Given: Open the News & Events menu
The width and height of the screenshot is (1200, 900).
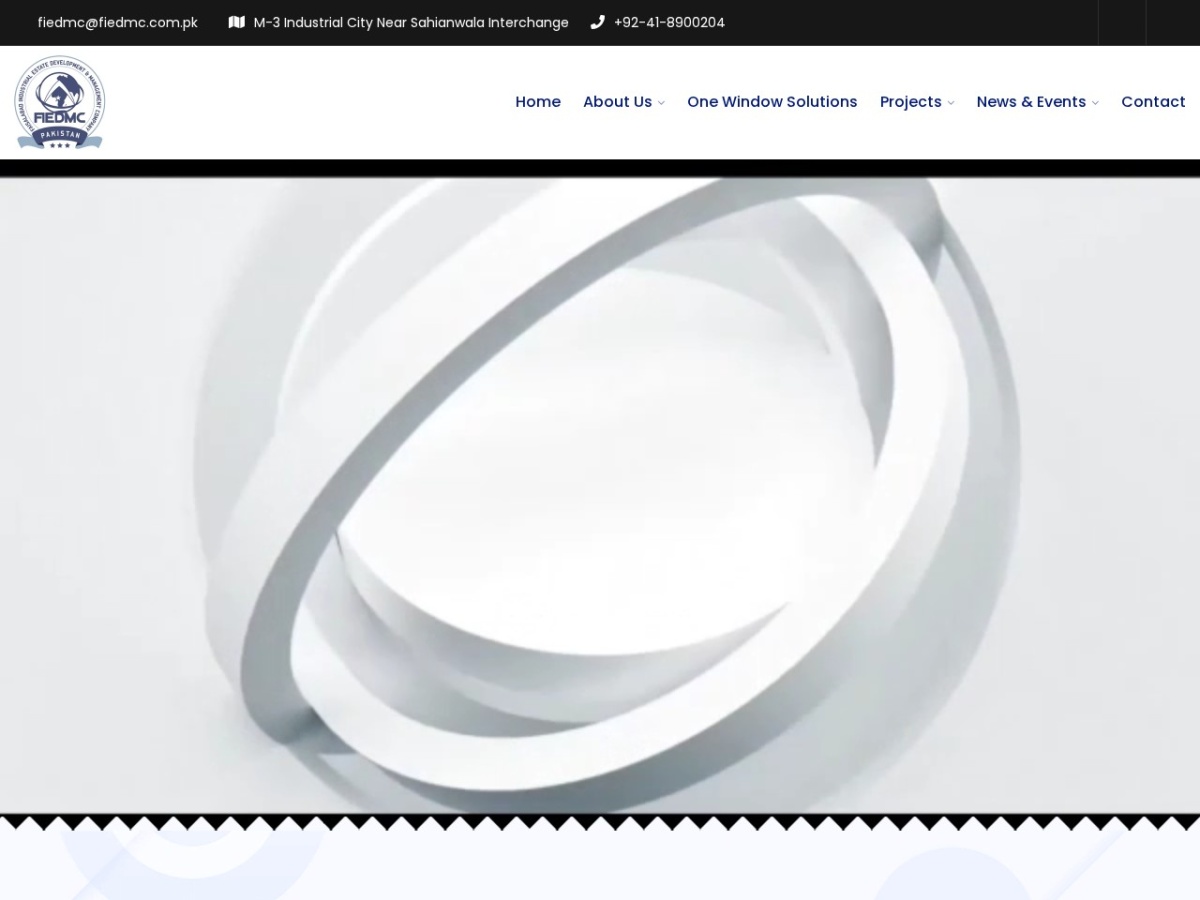Looking at the screenshot, I should coord(1031,102).
